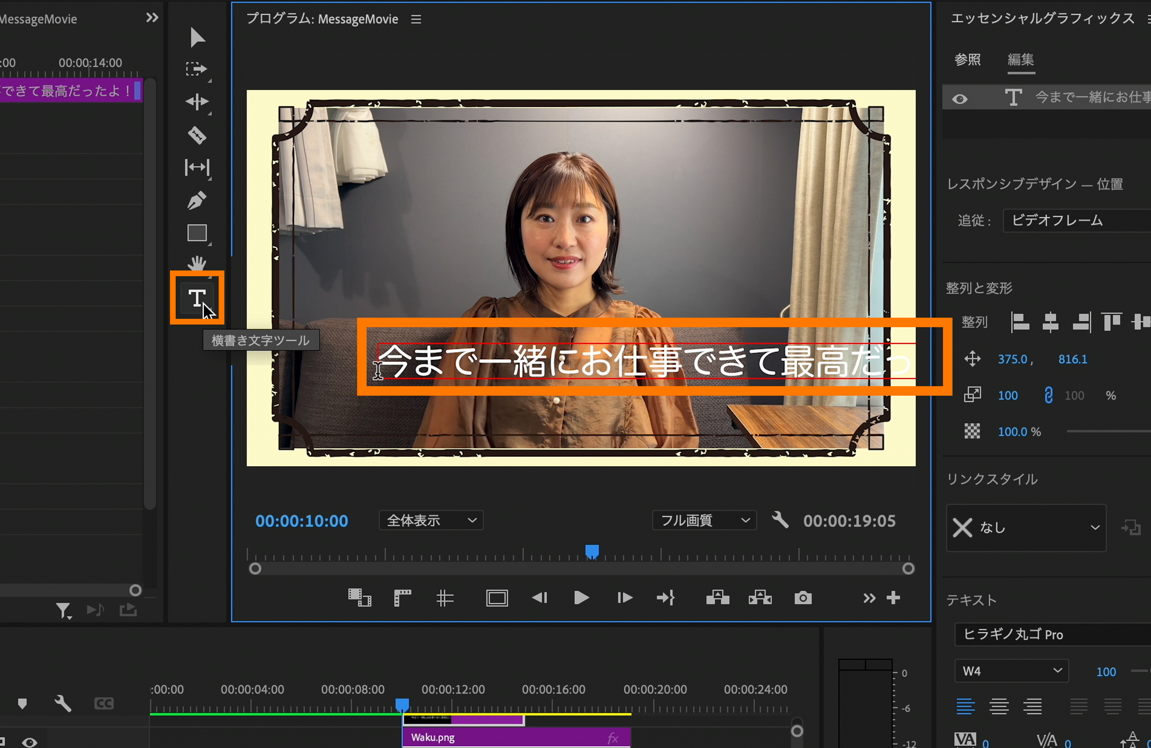Toggle track output eye in timeline
Viewport: 1151px width, 748px height.
29,741
